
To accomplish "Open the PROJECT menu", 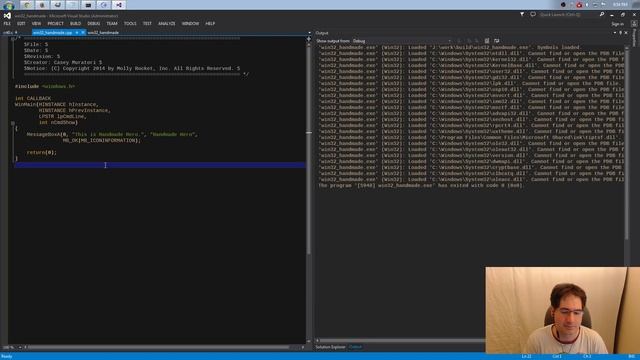I will coord(56,24).
